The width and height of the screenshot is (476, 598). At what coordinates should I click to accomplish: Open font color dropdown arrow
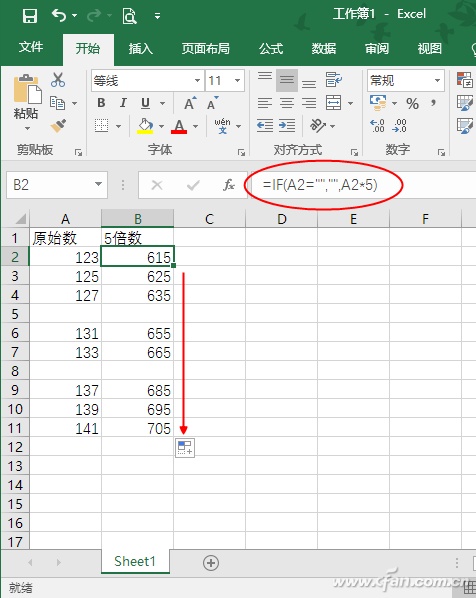(195, 126)
